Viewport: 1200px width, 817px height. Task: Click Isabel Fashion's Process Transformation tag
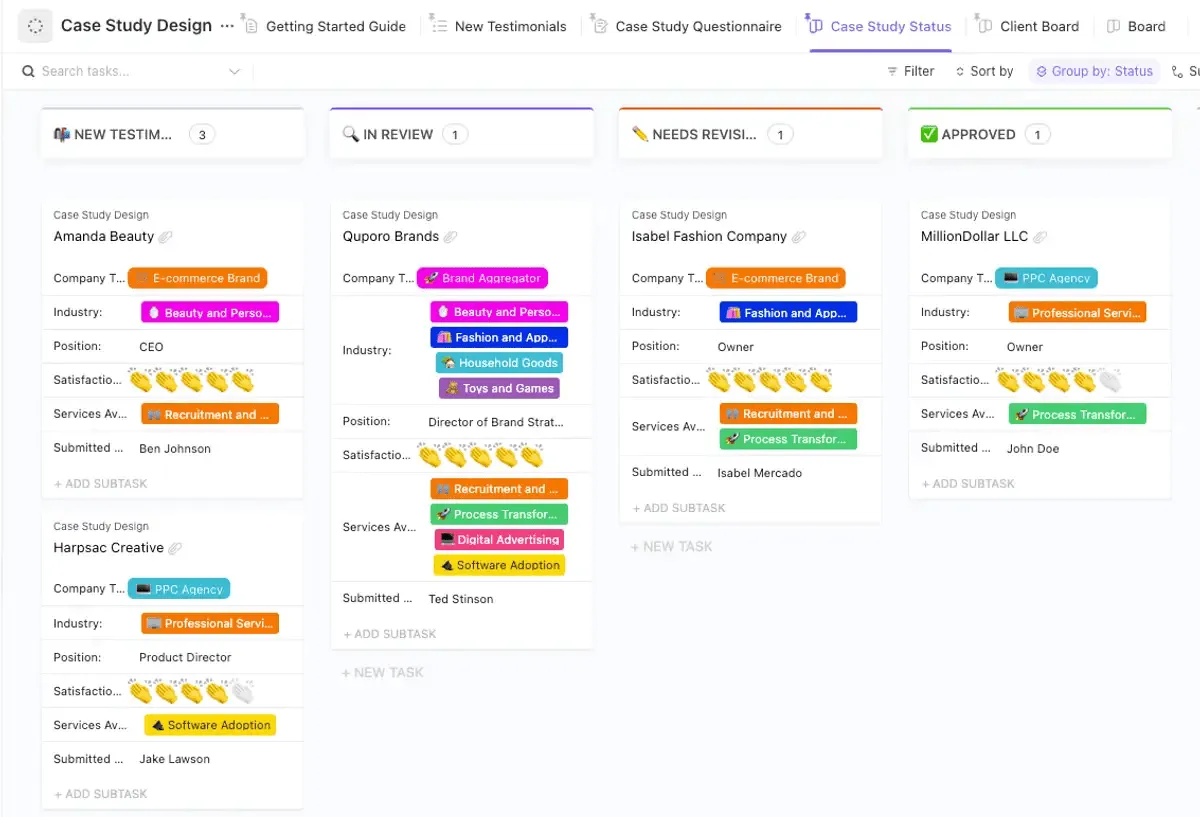coord(788,438)
